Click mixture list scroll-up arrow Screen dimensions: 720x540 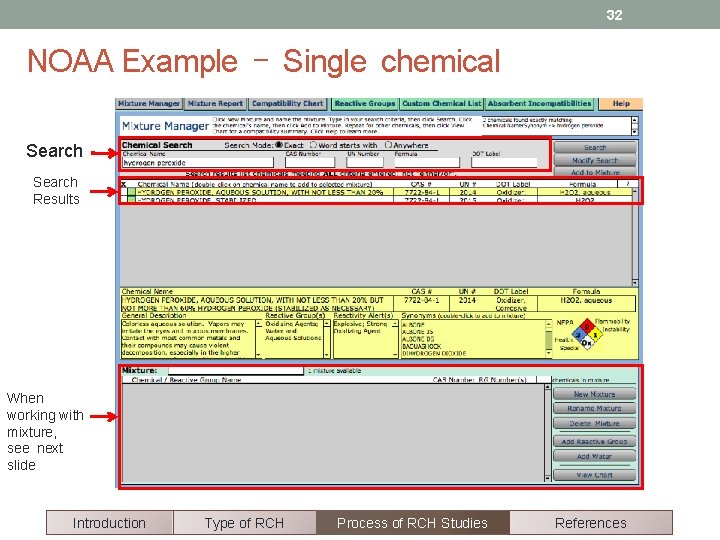point(547,387)
